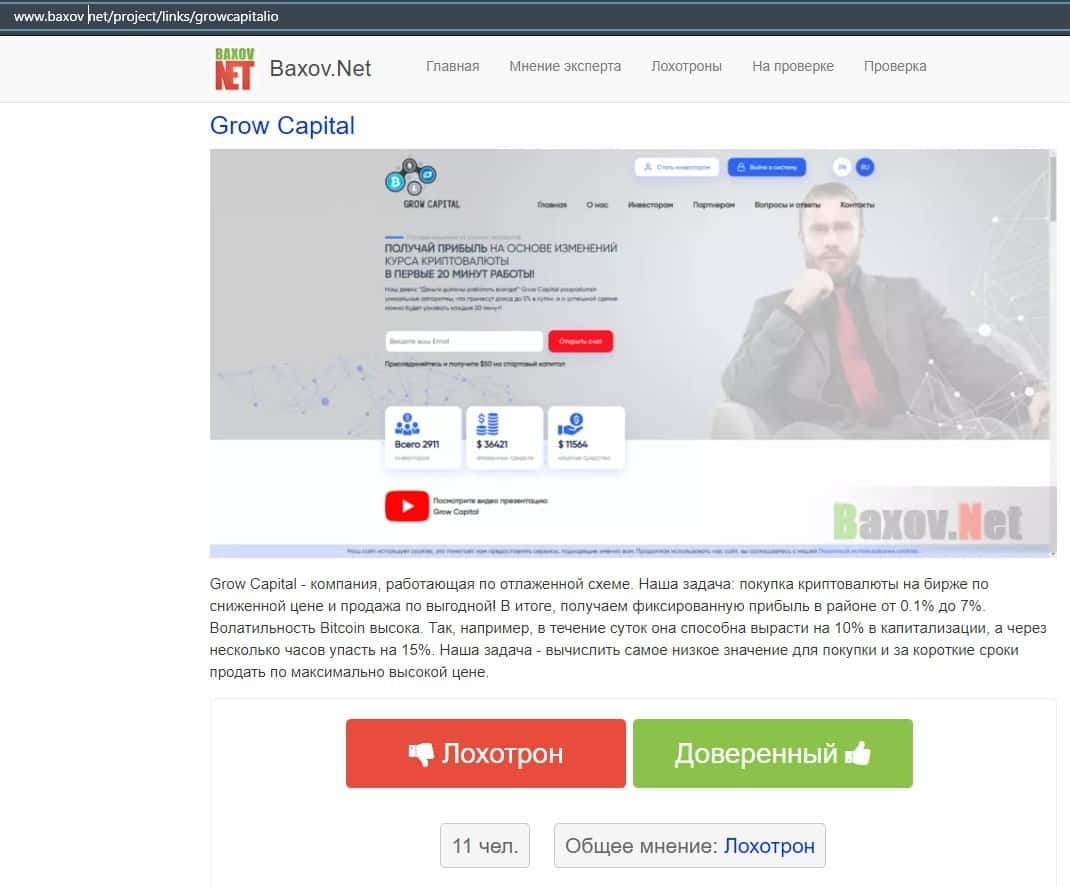Click the line В ПЕРВЫЕ 20 МИНУТ РАБОТЫ!
This screenshot has height=886, width=1070.
pyautogui.click(x=459, y=274)
